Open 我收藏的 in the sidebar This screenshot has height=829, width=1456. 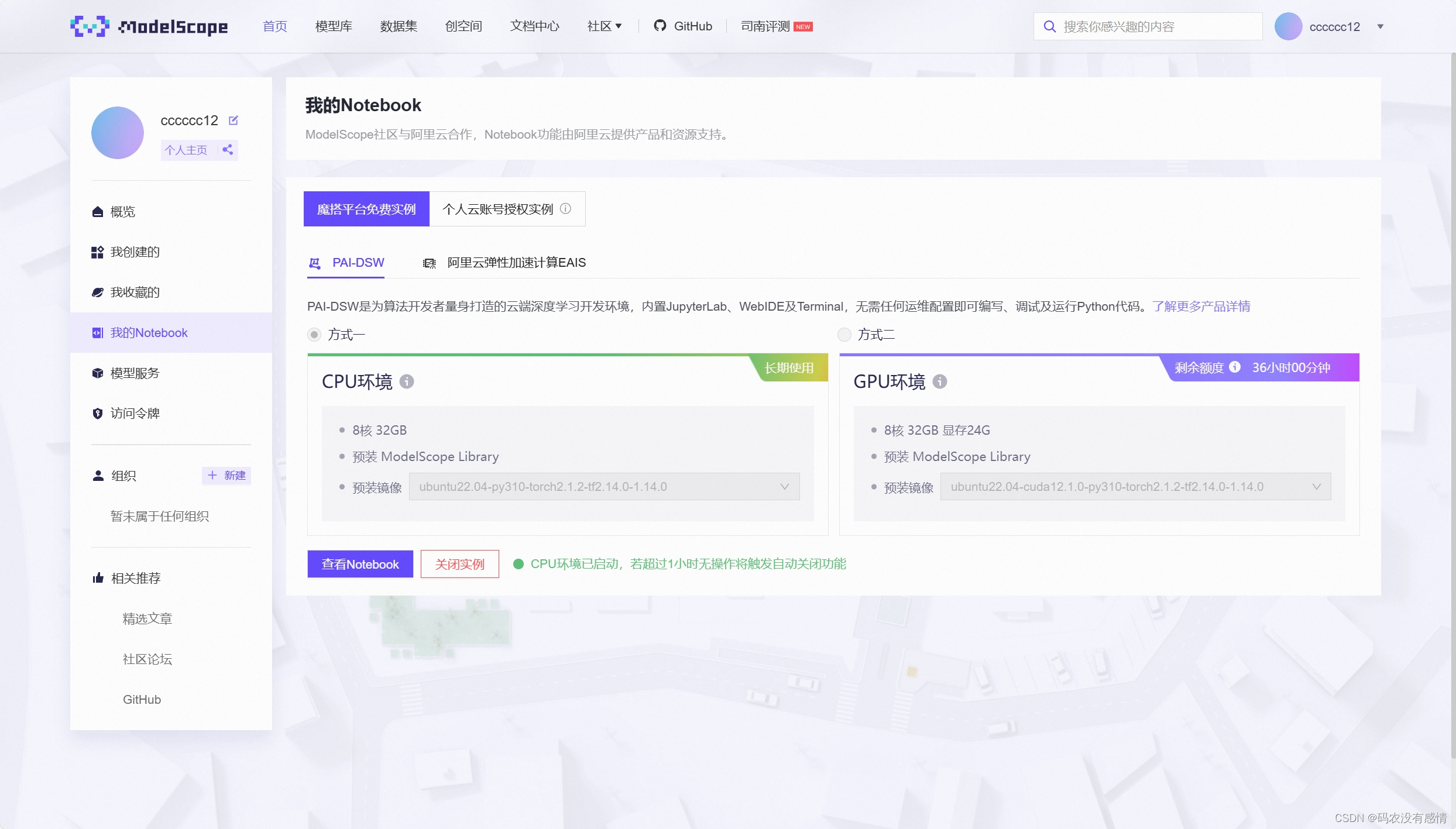pos(171,293)
